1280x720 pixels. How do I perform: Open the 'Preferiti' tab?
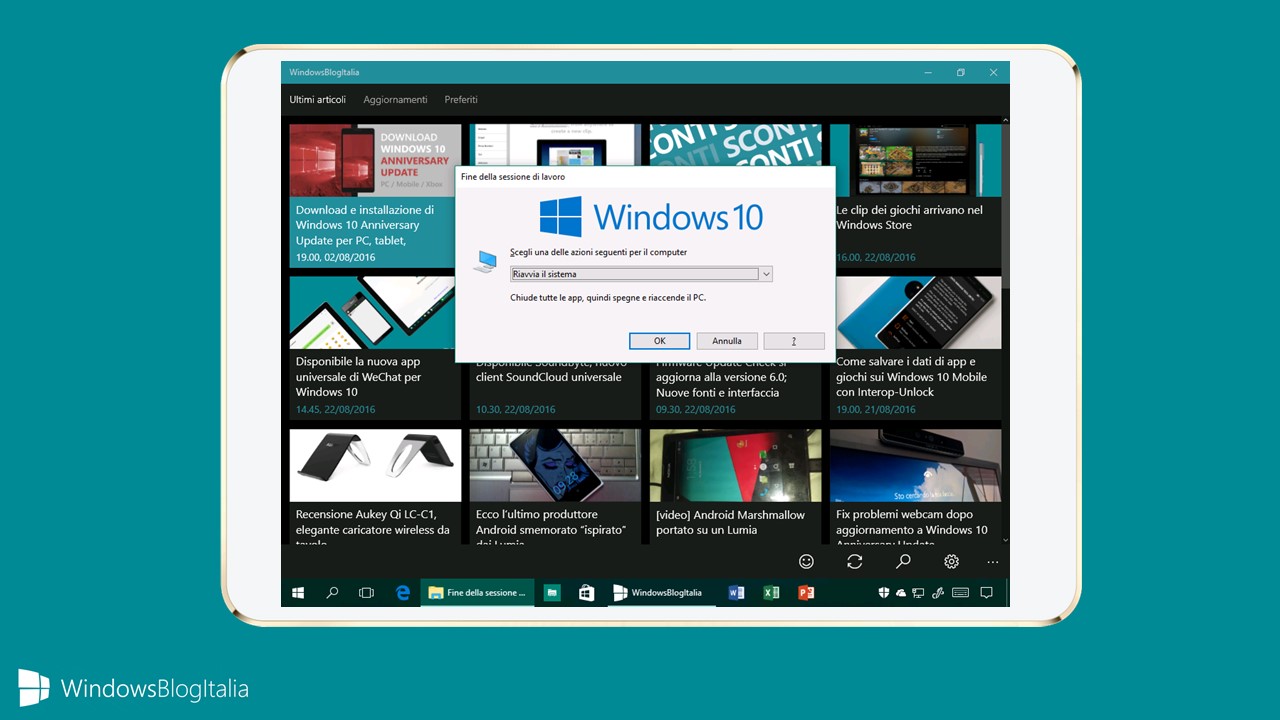[461, 100]
